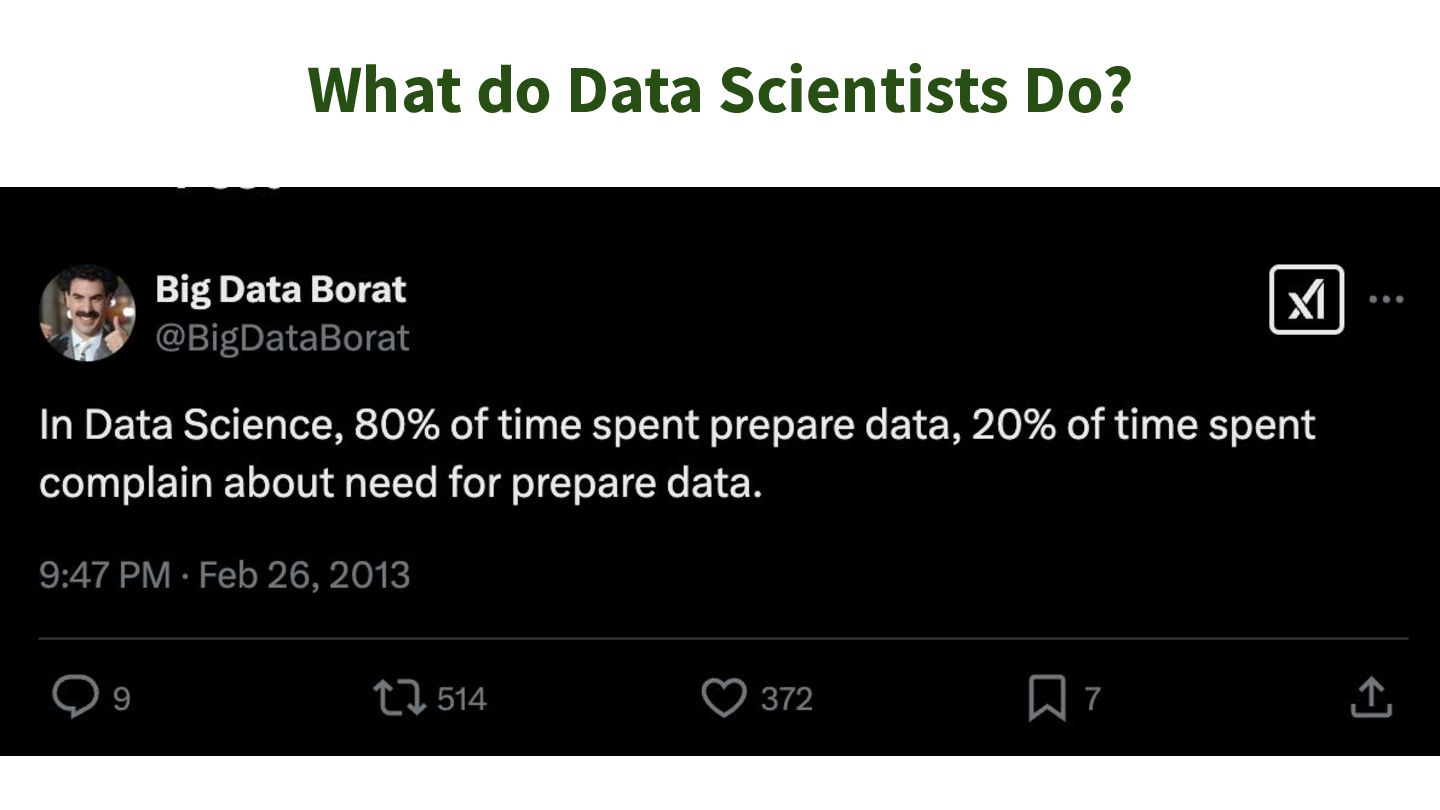Click the retweet arrows icon
Image resolution: width=1440 pixels, height=810 pixels.
click(396, 697)
